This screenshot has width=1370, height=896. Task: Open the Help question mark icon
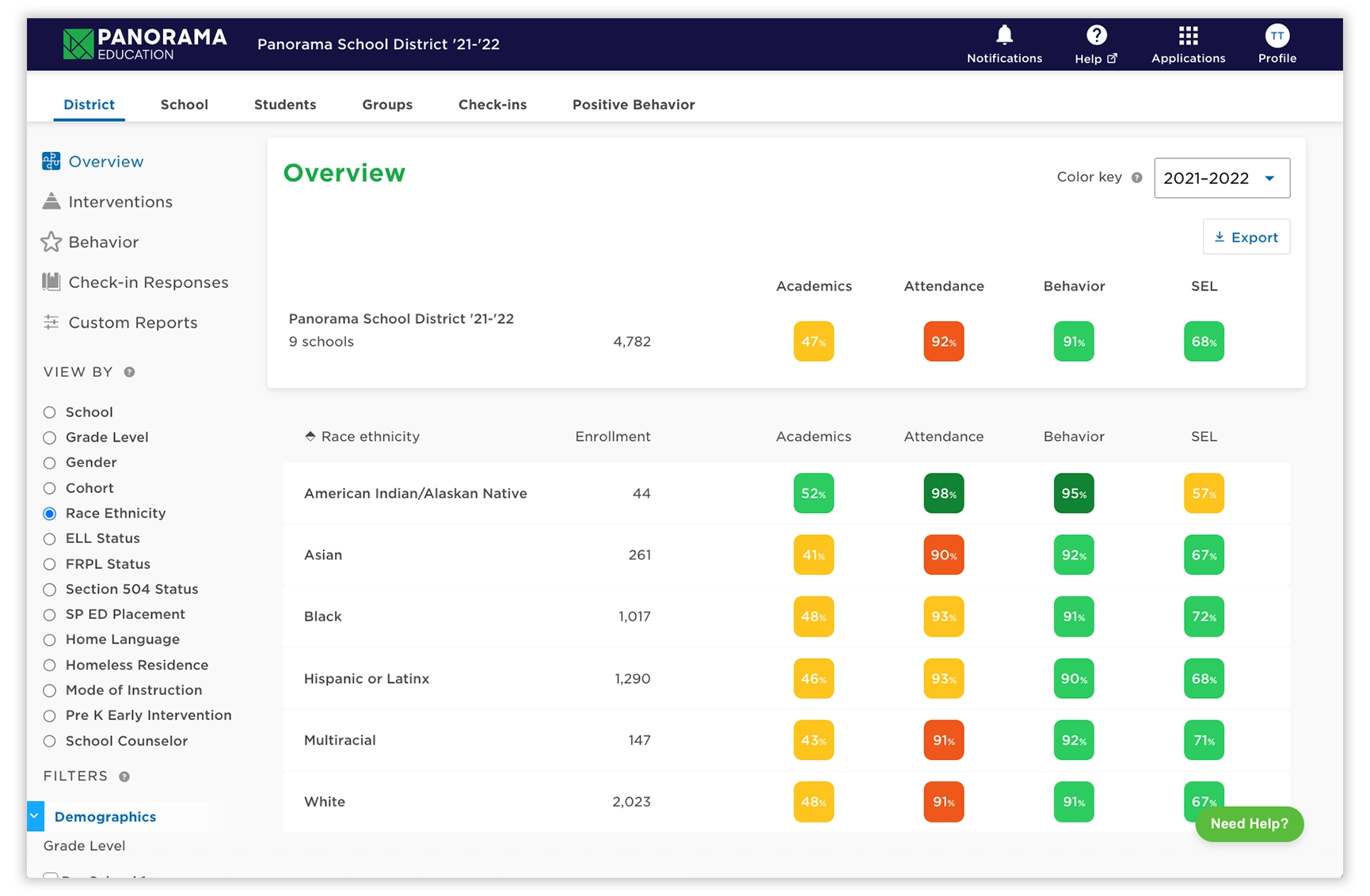[1096, 36]
